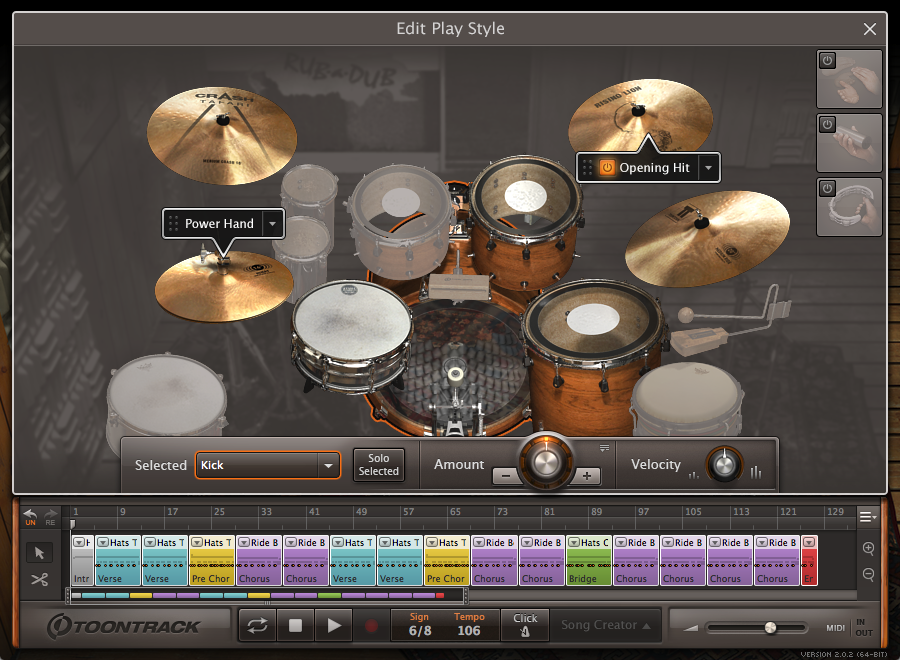Expand the Power Hand dropdown arrow

273,223
